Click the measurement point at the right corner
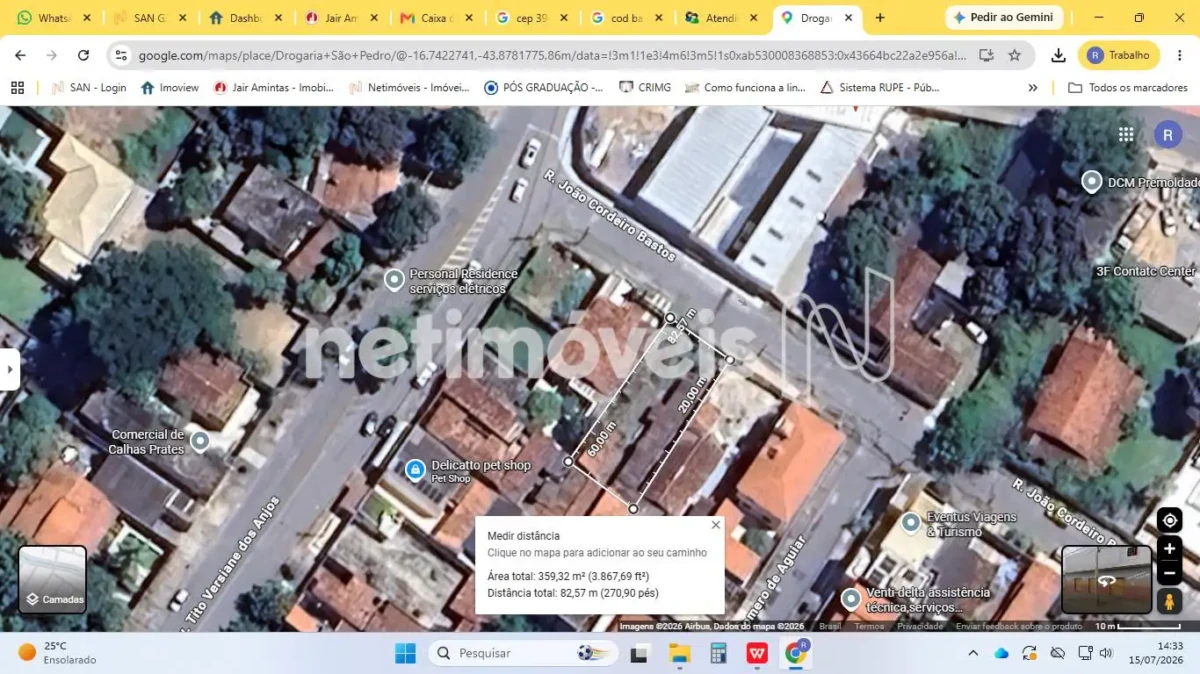Image resolution: width=1200 pixels, height=674 pixels. coord(730,359)
